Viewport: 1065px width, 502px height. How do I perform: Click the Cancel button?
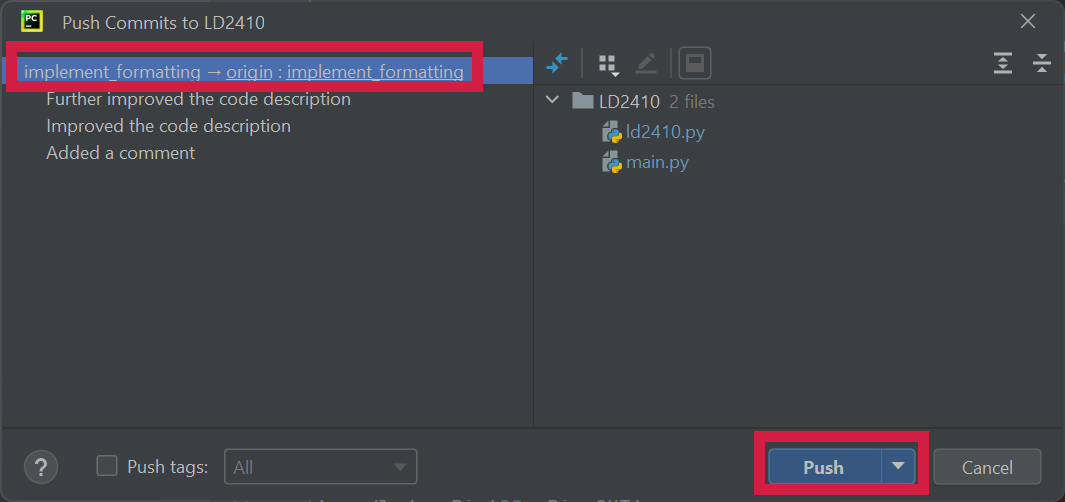(x=987, y=467)
